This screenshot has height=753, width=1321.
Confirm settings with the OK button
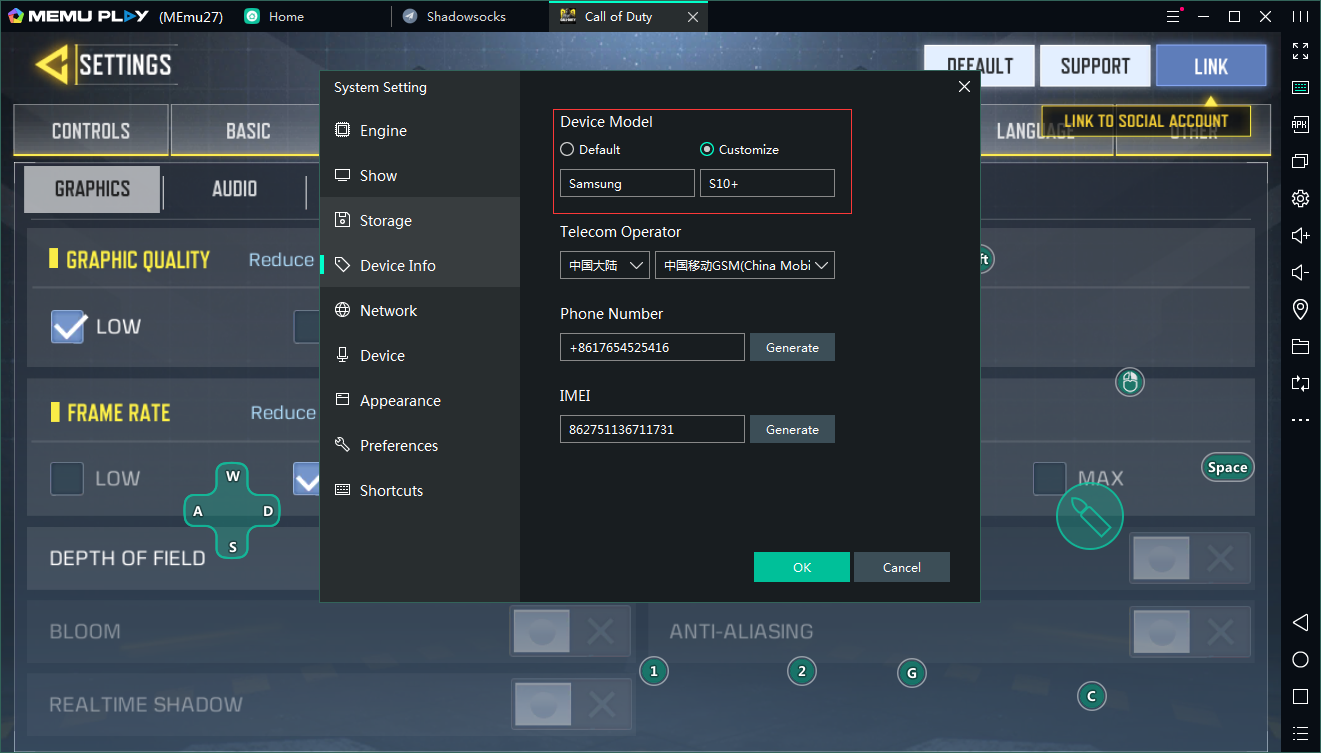(x=801, y=567)
